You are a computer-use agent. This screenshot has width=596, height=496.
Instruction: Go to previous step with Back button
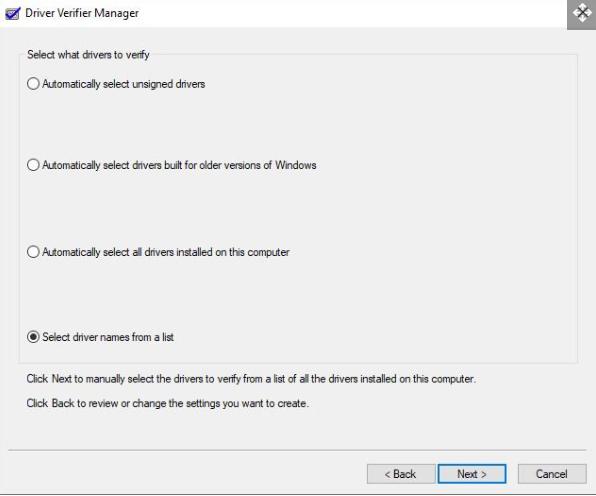[x=401, y=474]
